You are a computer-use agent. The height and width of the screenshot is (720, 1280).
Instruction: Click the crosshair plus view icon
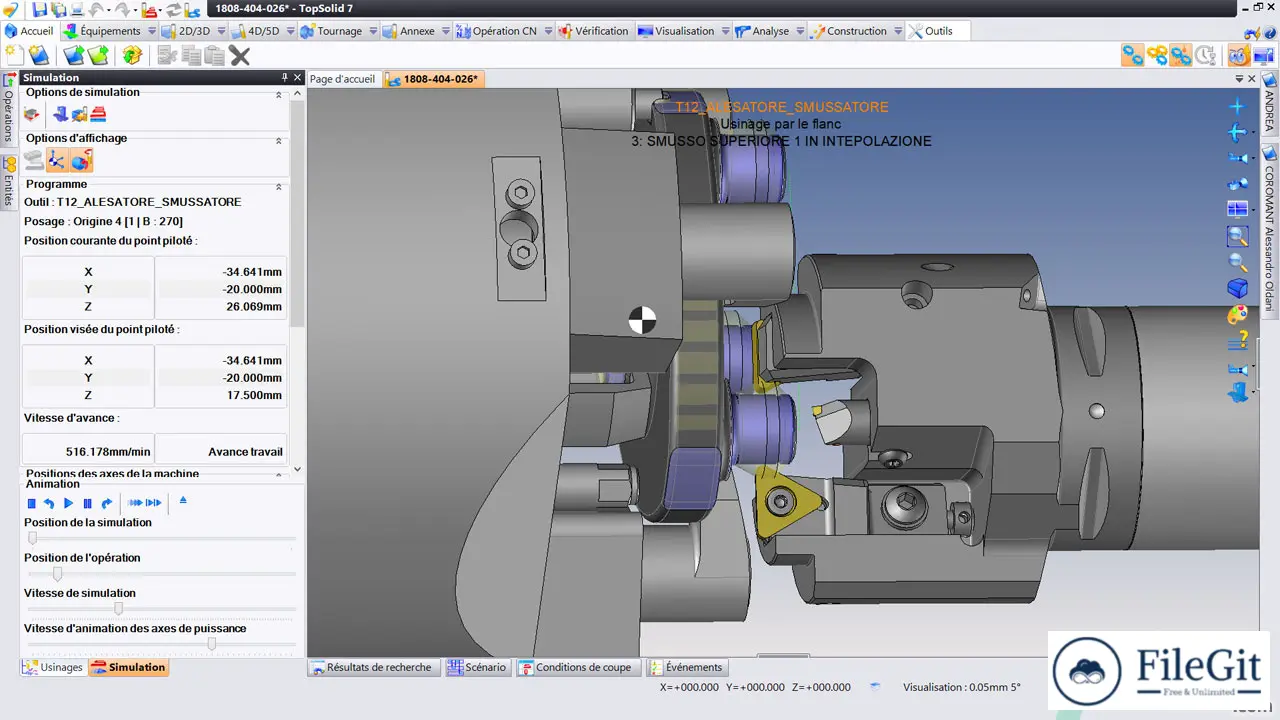(1238, 106)
